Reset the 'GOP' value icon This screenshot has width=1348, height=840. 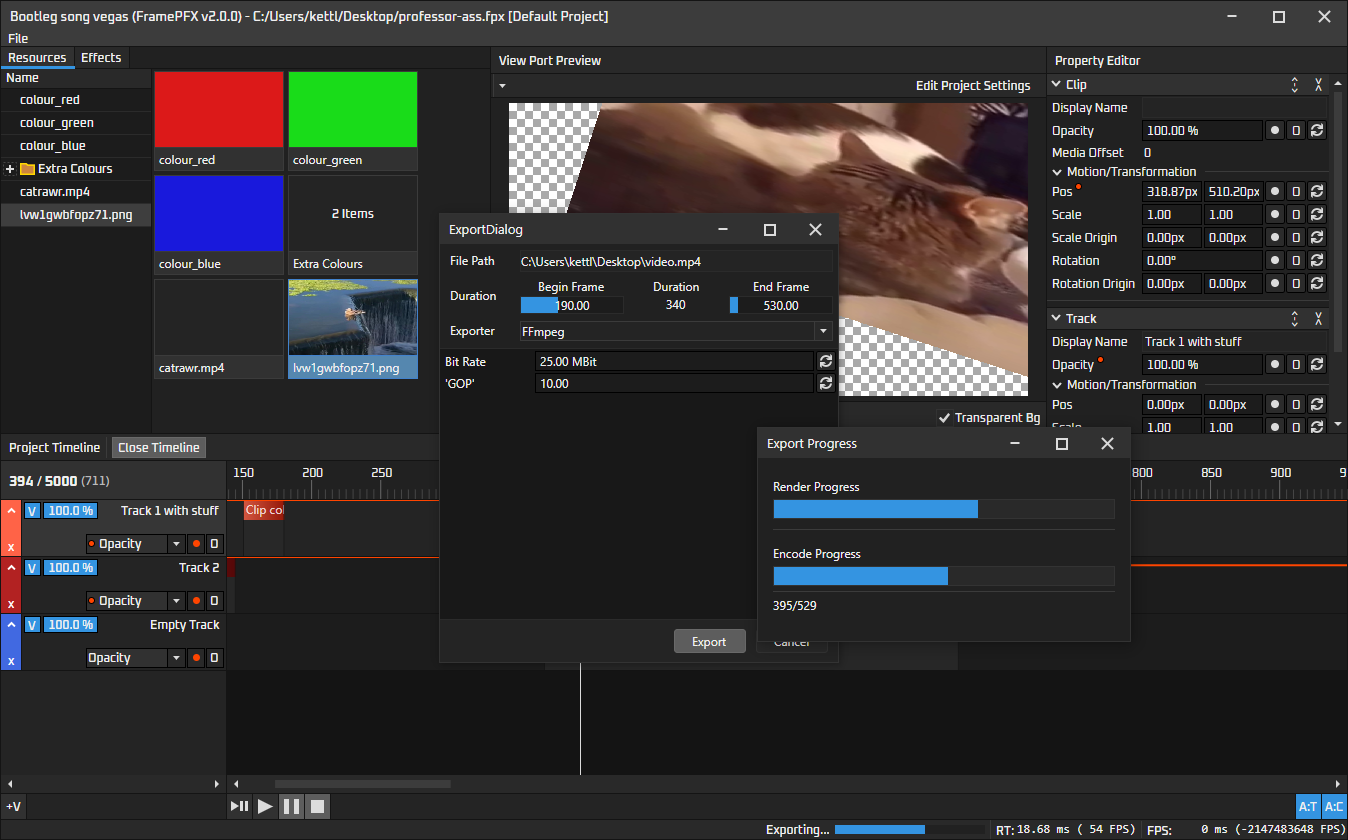click(x=826, y=383)
